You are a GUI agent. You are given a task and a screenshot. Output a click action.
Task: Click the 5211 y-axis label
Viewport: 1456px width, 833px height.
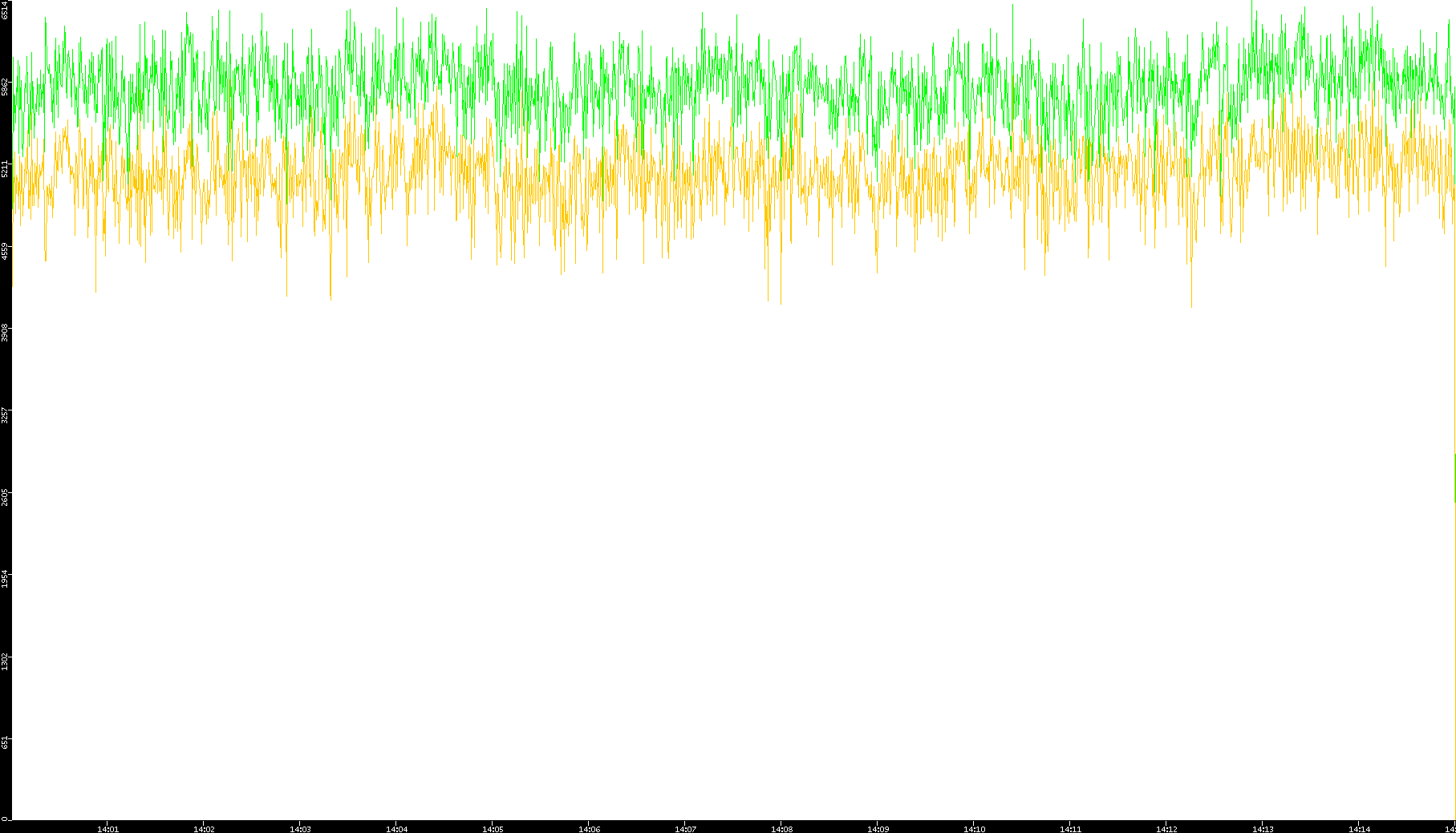point(6,168)
